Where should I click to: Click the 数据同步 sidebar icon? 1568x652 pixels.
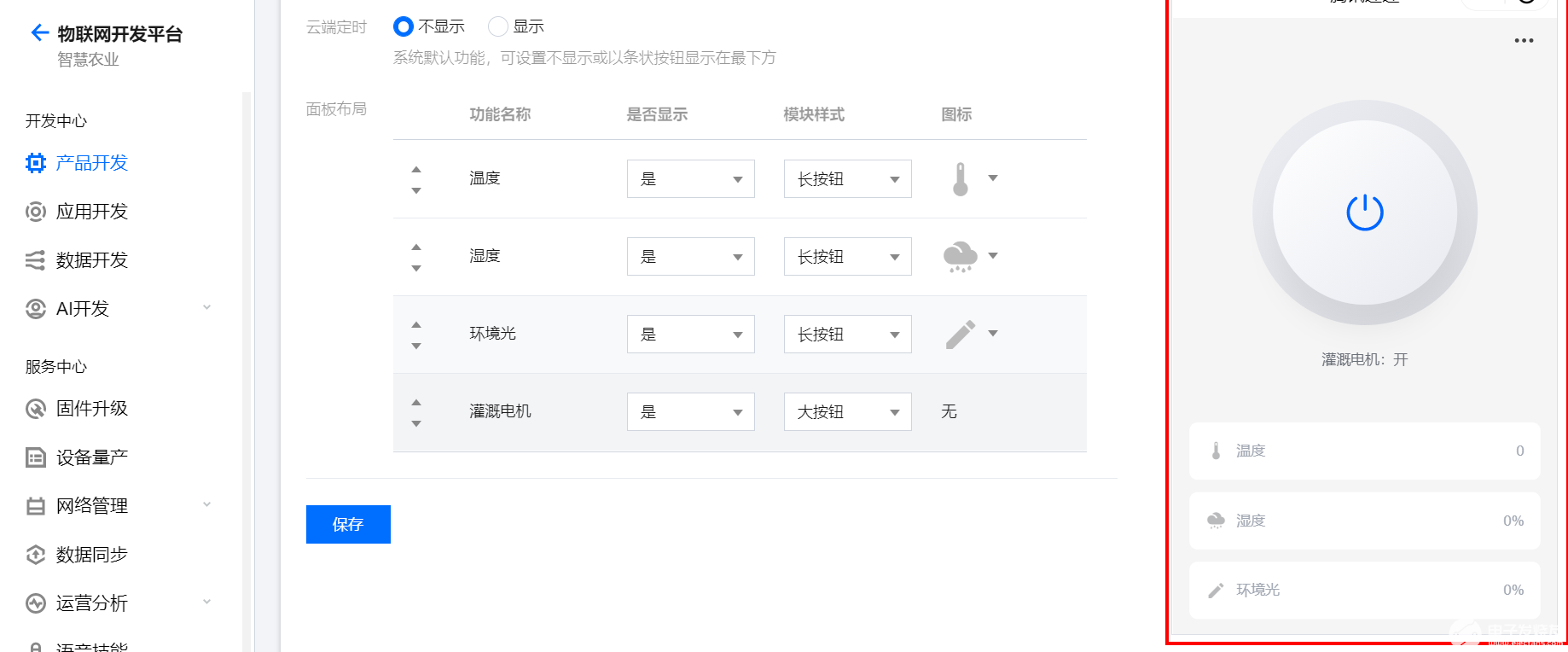click(35, 555)
